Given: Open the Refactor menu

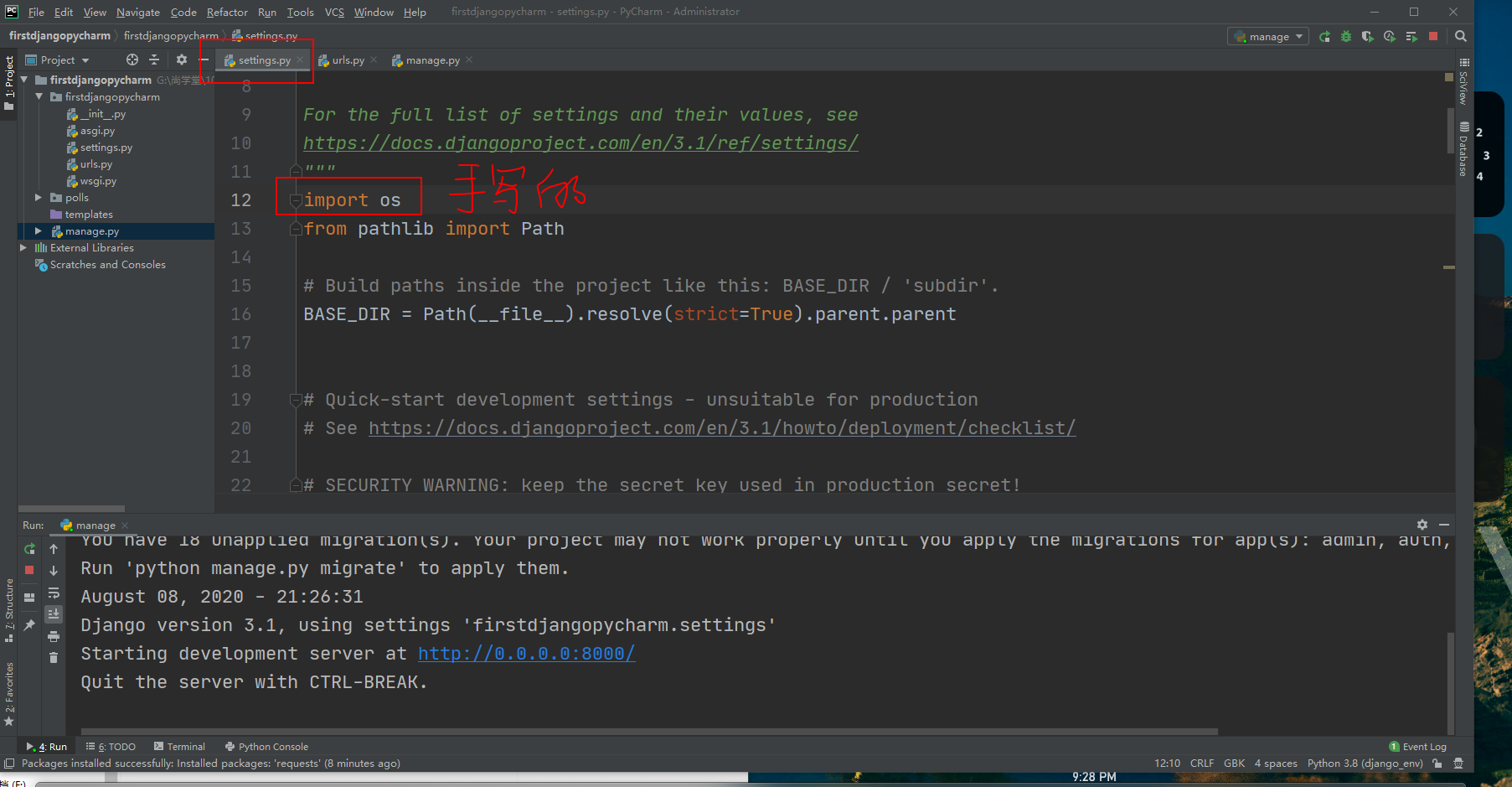Looking at the screenshot, I should tap(227, 12).
